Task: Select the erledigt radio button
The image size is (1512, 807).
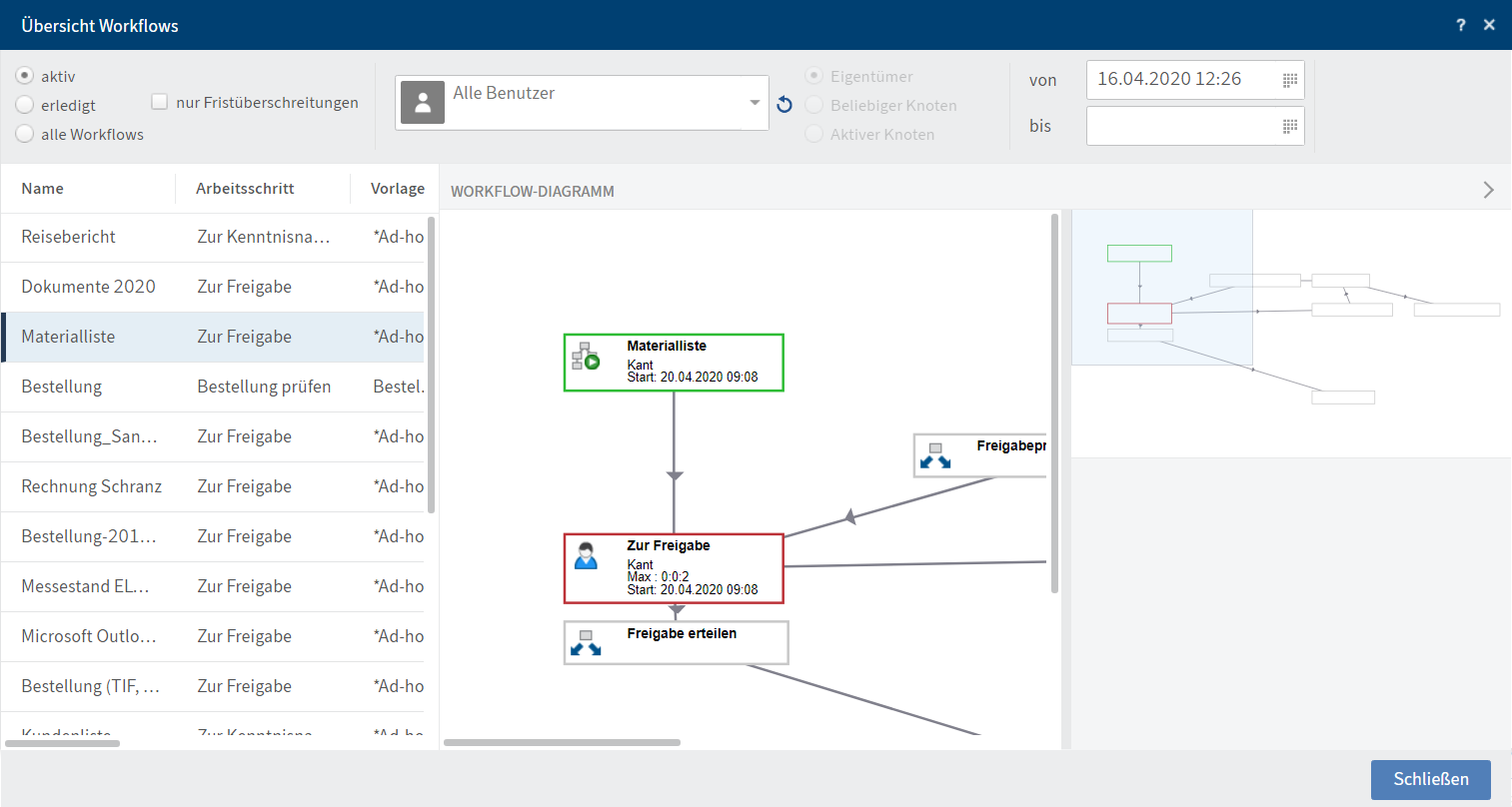Action: coord(25,105)
